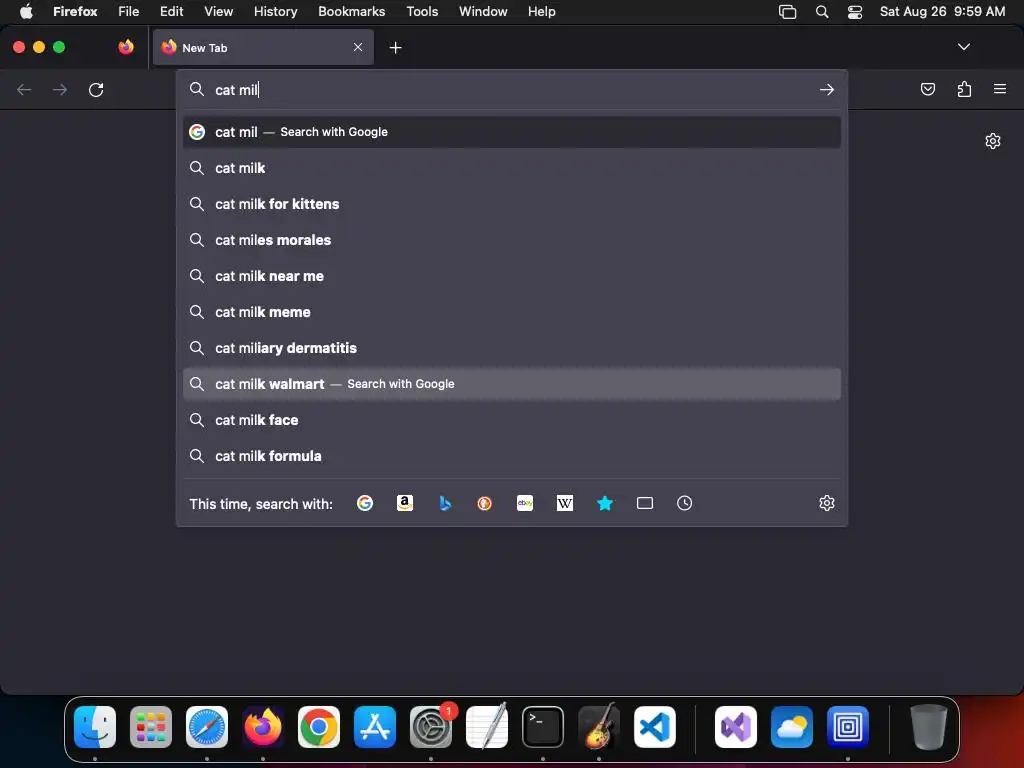Launch Safari from the Dock
The width and height of the screenshot is (1024, 768).
click(x=207, y=726)
